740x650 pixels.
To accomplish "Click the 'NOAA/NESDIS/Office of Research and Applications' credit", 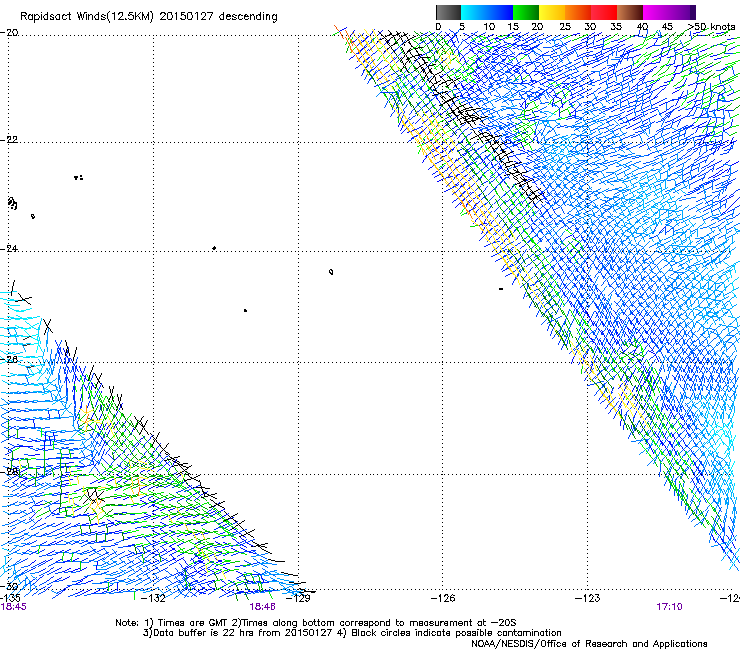I will pyautogui.click(x=589, y=644).
